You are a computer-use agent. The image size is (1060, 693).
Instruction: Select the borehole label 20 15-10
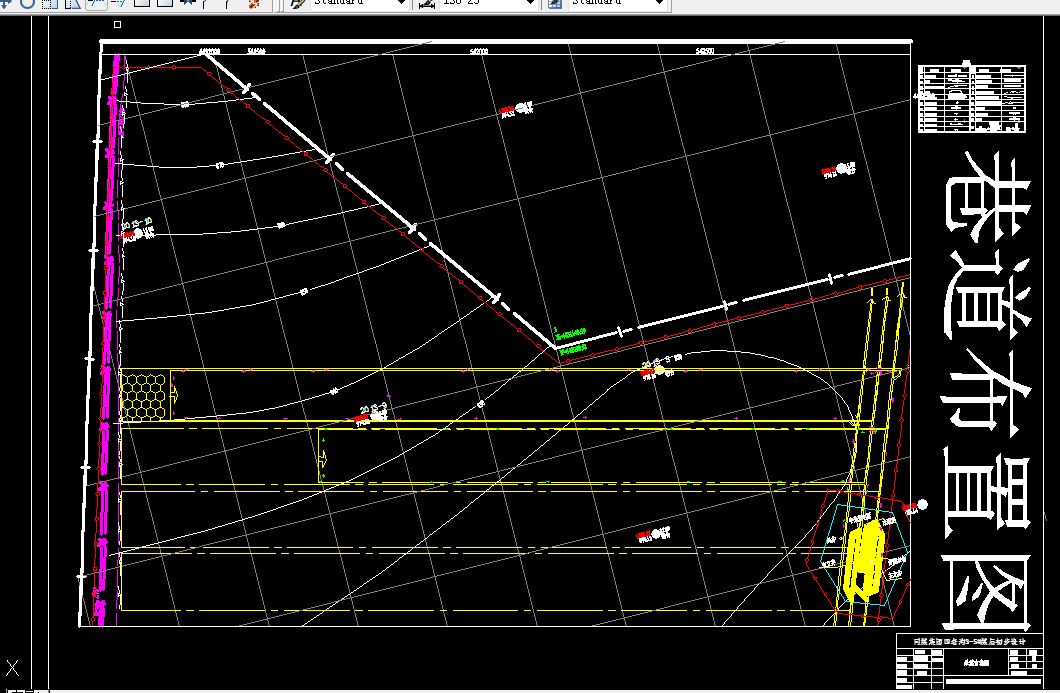(137, 224)
